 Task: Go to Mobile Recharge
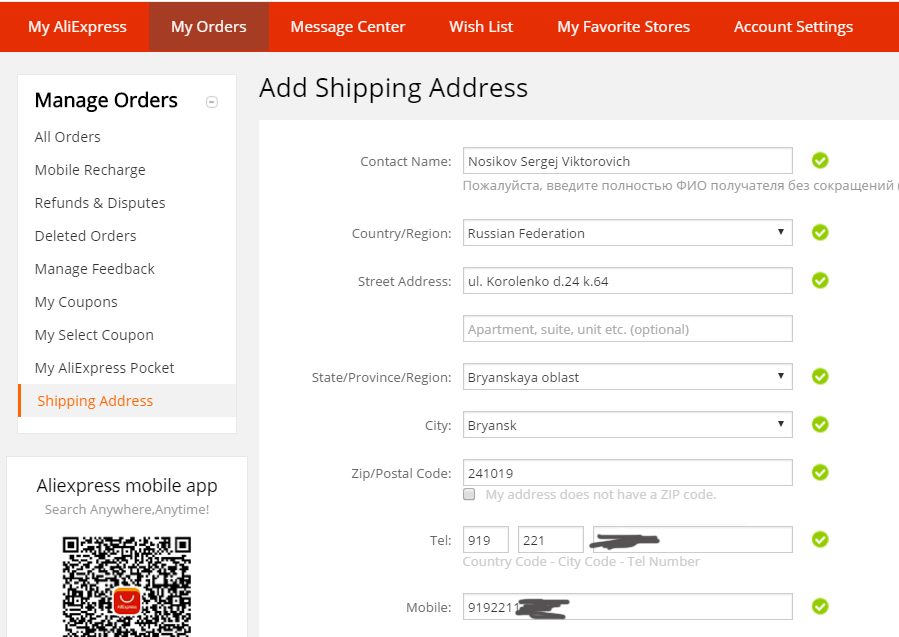(90, 170)
